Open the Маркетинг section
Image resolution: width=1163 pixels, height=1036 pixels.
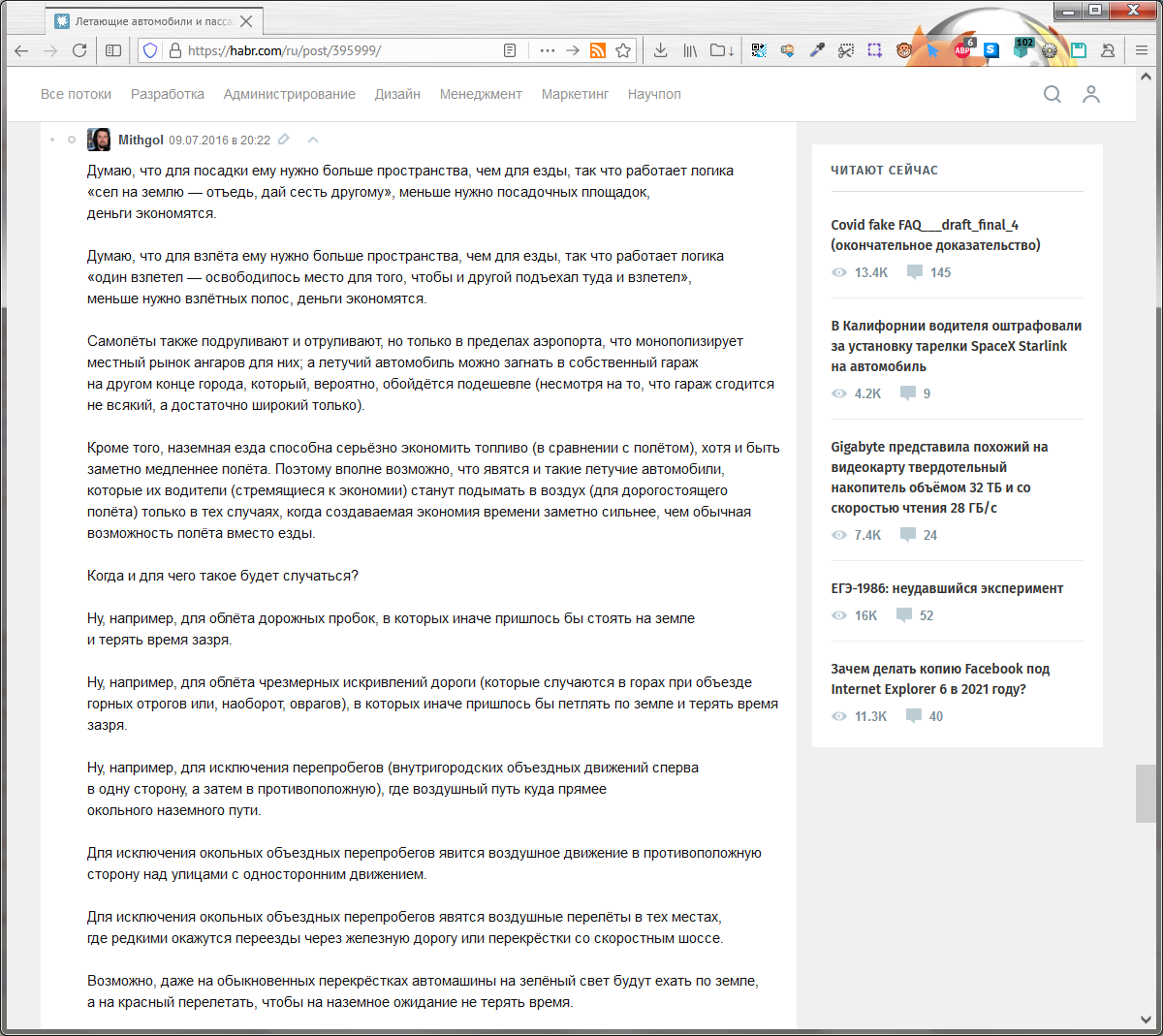pyautogui.click(x=576, y=94)
